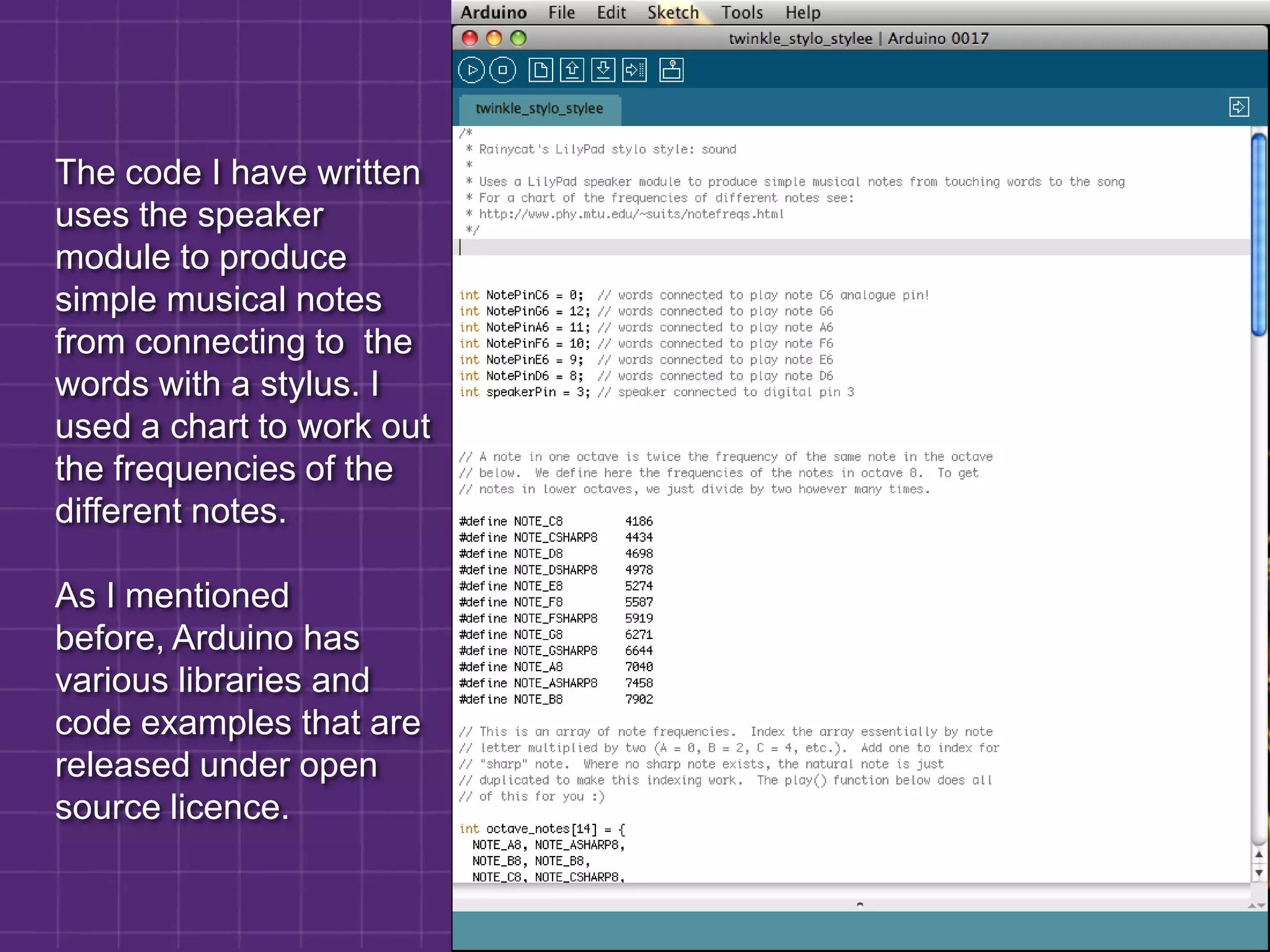Open the Help menu
The image size is (1270, 952).
pos(803,12)
